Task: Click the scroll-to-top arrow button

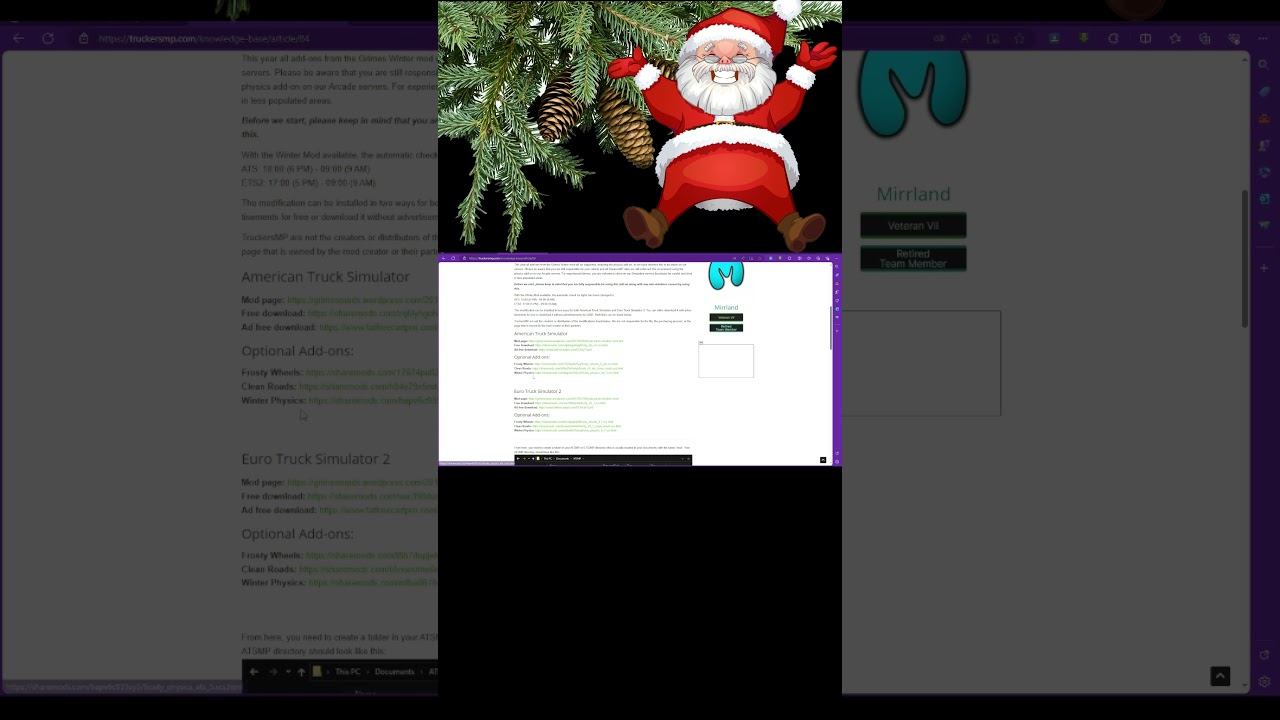Action: click(823, 460)
